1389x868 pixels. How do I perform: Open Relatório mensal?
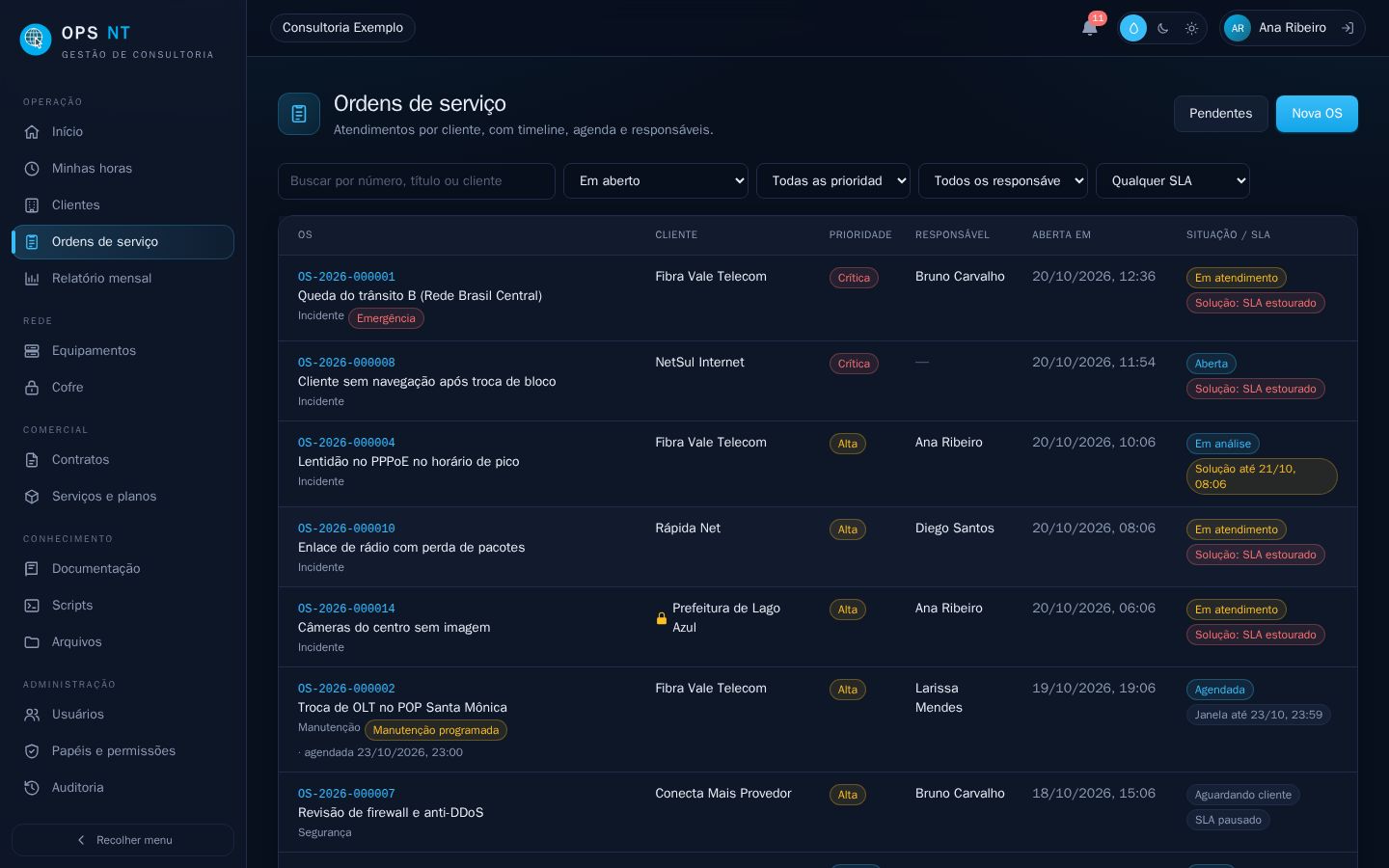click(123, 279)
